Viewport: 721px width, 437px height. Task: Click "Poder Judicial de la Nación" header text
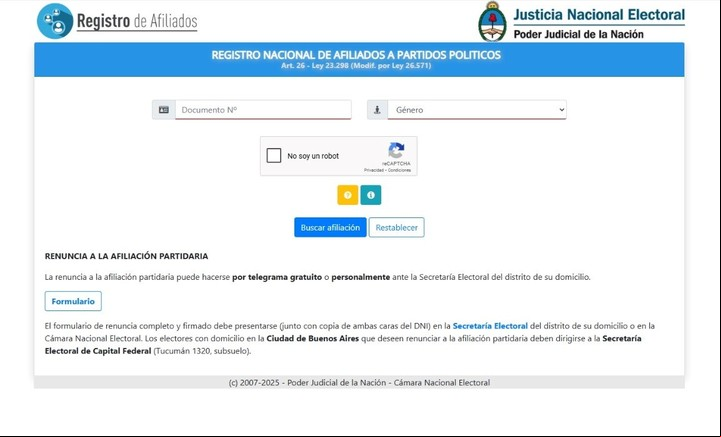click(578, 34)
